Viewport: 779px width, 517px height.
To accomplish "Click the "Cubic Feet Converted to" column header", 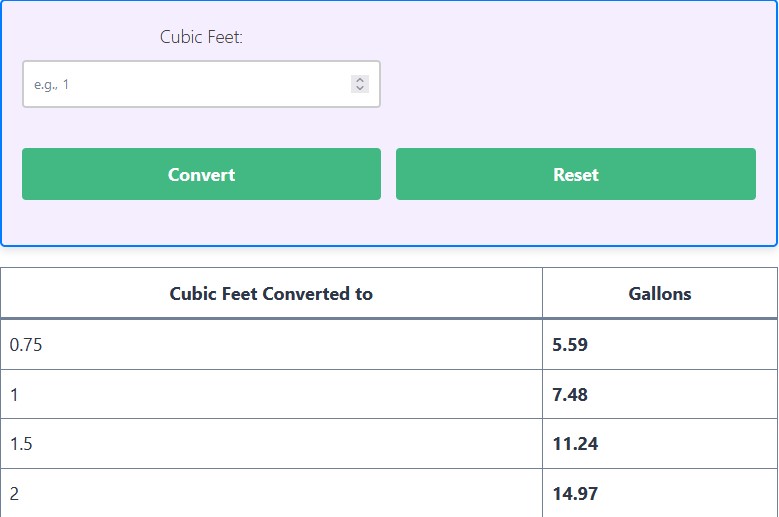I will coord(271,293).
